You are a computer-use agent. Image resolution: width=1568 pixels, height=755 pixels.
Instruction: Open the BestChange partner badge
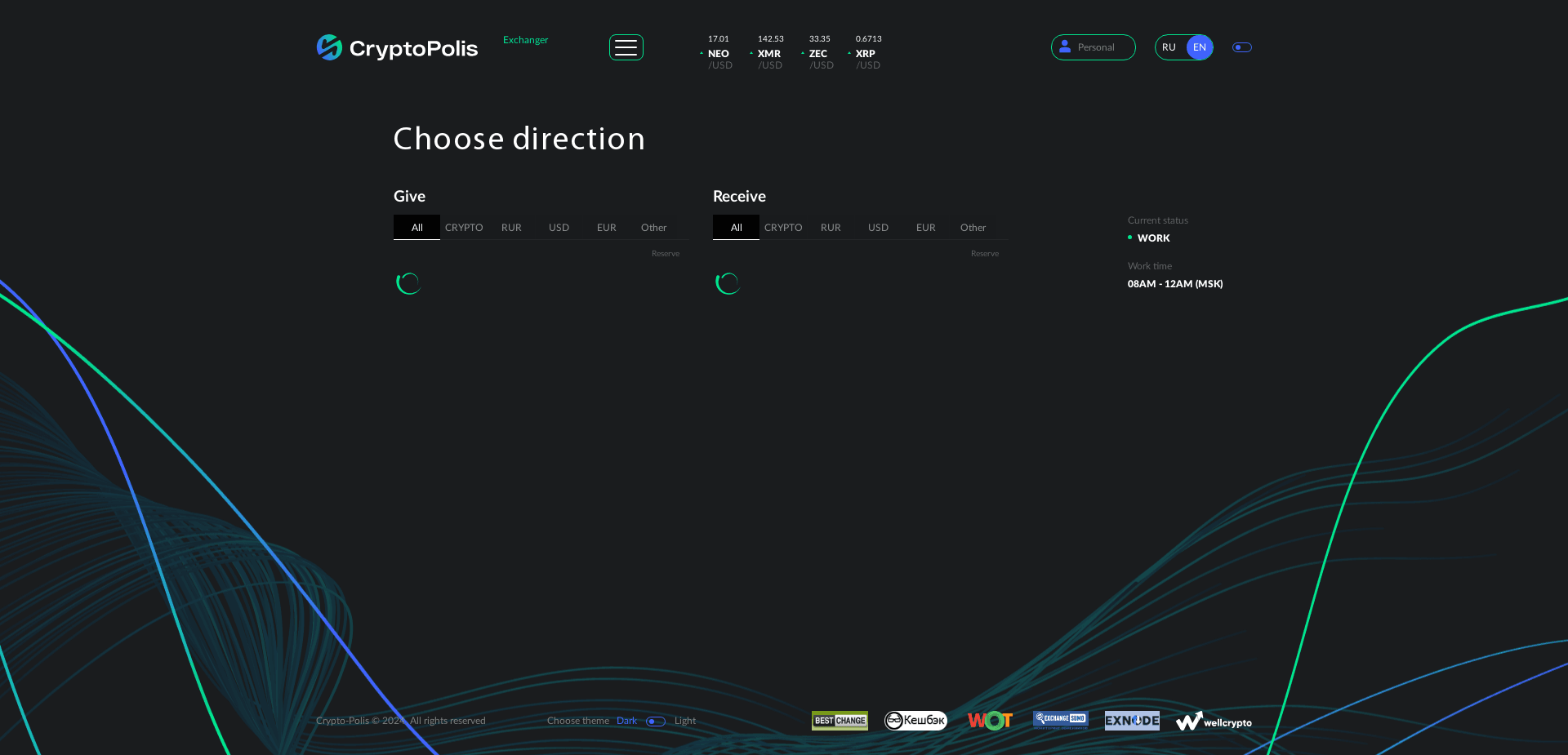click(x=840, y=721)
